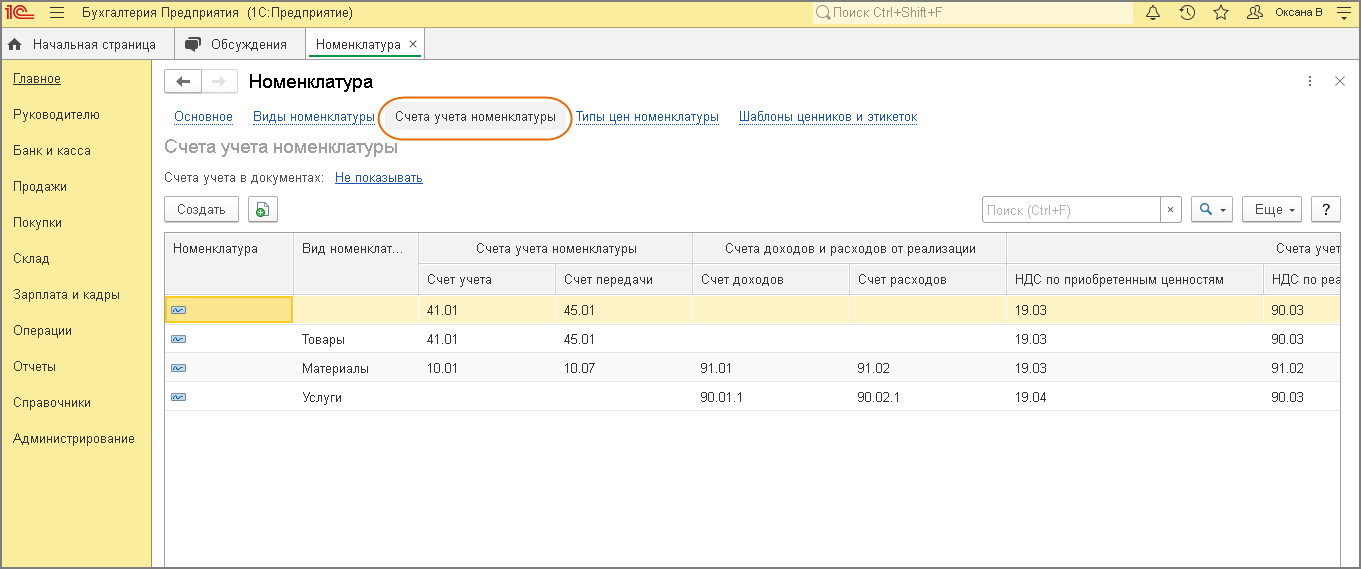Switch to the Обсуждения tab
1361x569 pixels.
[238, 44]
